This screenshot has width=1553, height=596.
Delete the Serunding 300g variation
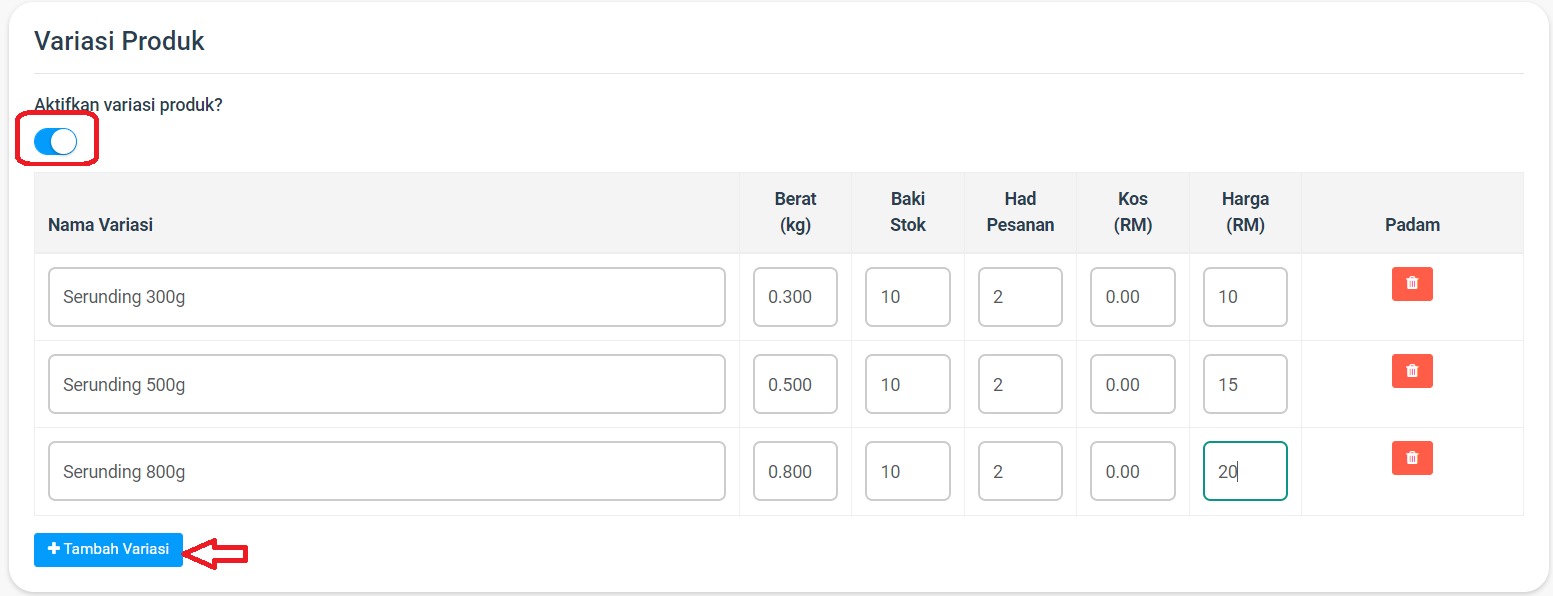click(1412, 284)
